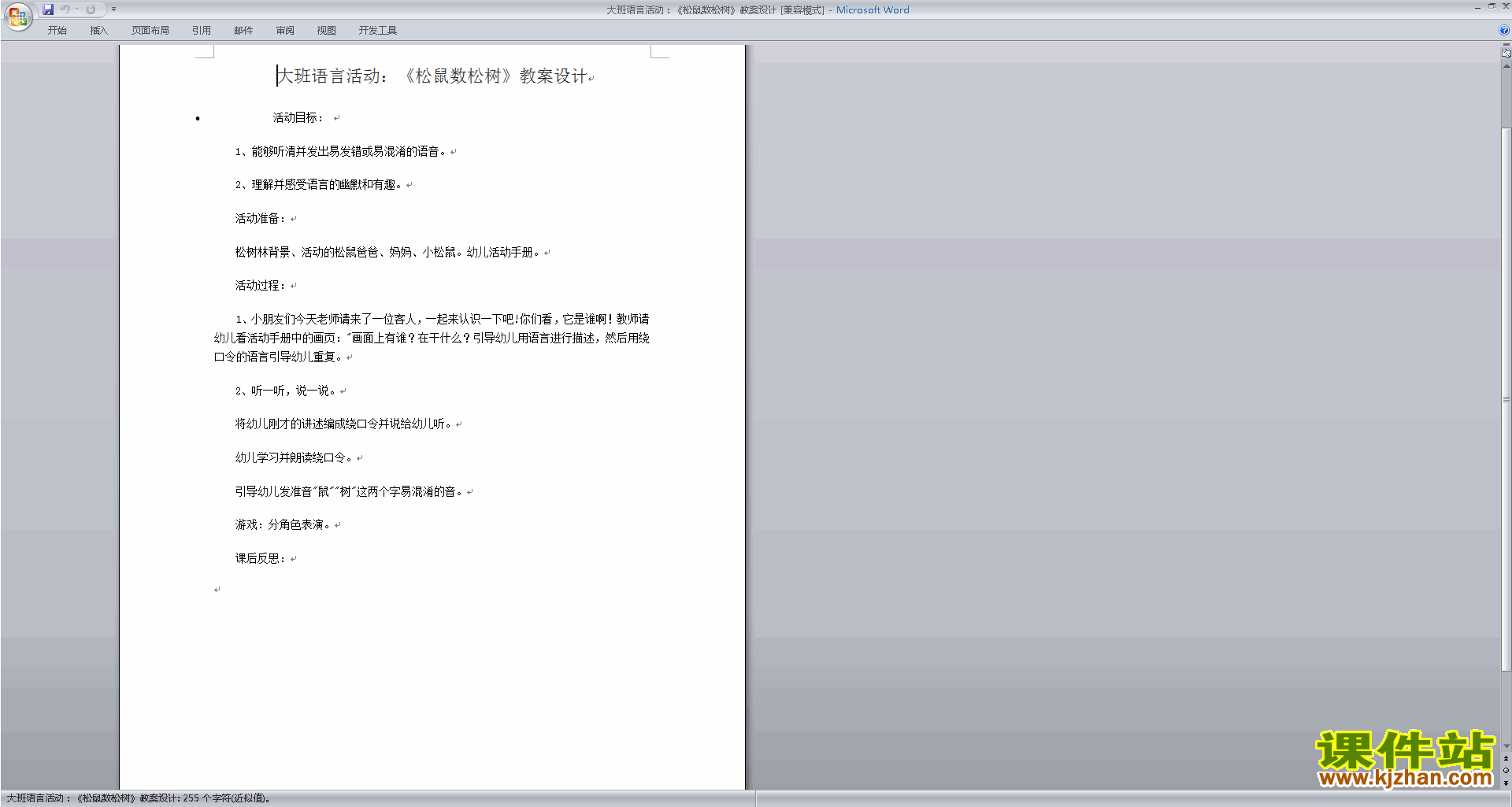Click the split-window handle above the ruler button
1512x807 pixels.
pos(1506,45)
